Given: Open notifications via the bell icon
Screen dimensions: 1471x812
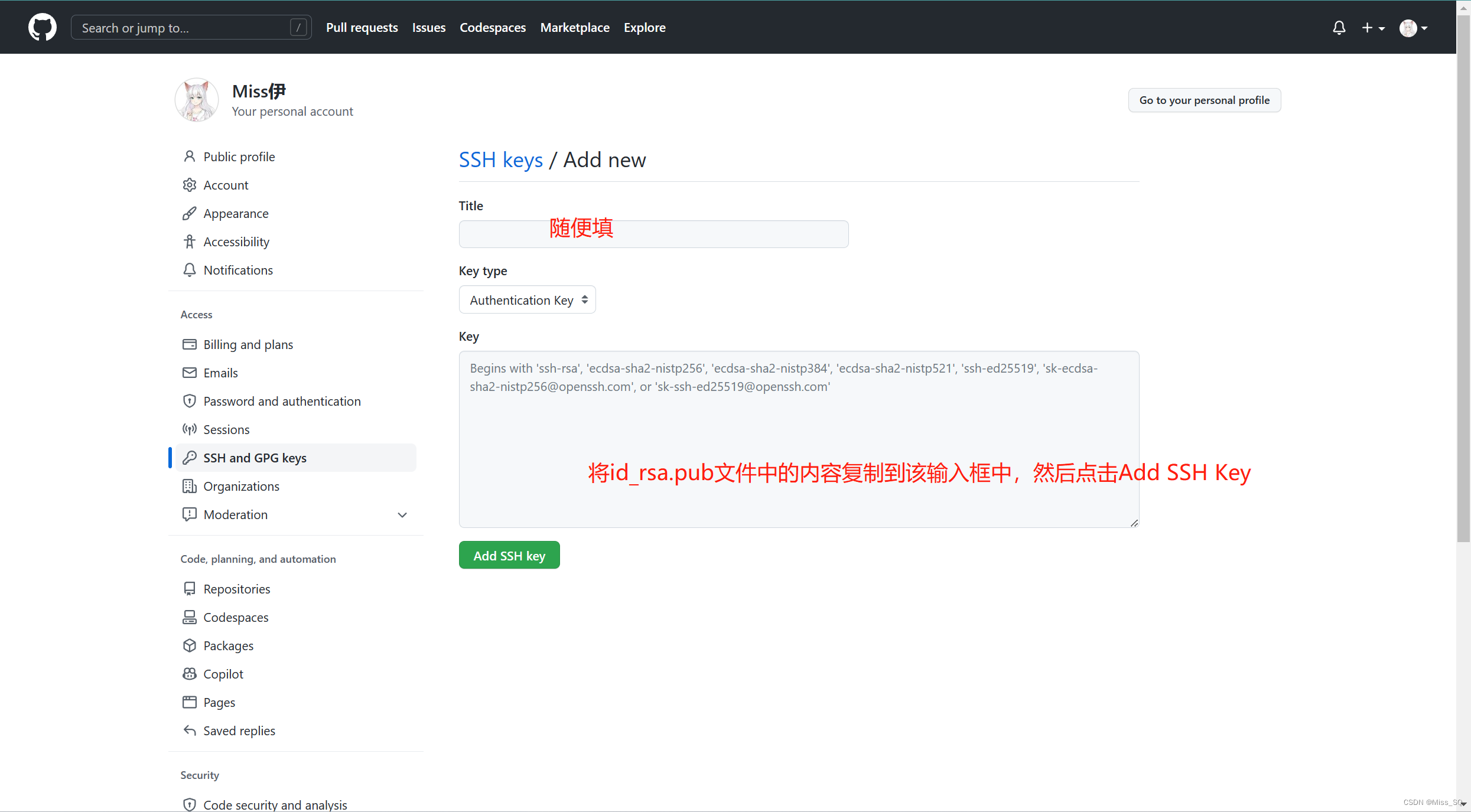Looking at the screenshot, I should click(x=1339, y=27).
